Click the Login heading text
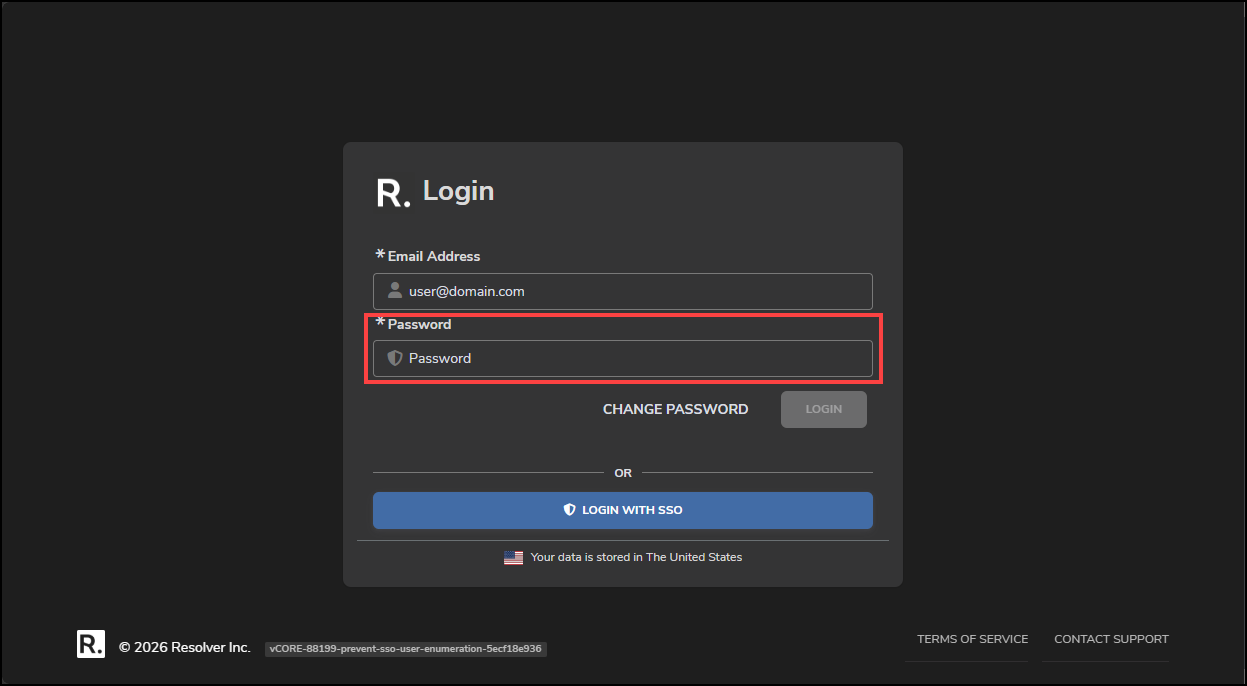The image size is (1247, 686). point(458,190)
